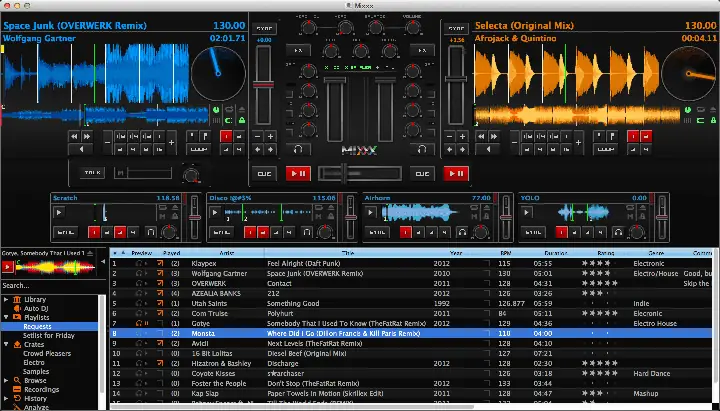Toggle the microphone TALK button
The width and height of the screenshot is (720, 411).
92,173
